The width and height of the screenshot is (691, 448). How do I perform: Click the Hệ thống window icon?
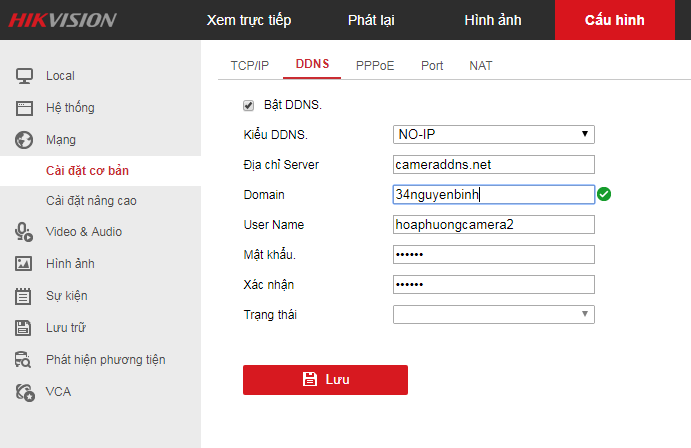tap(24, 108)
